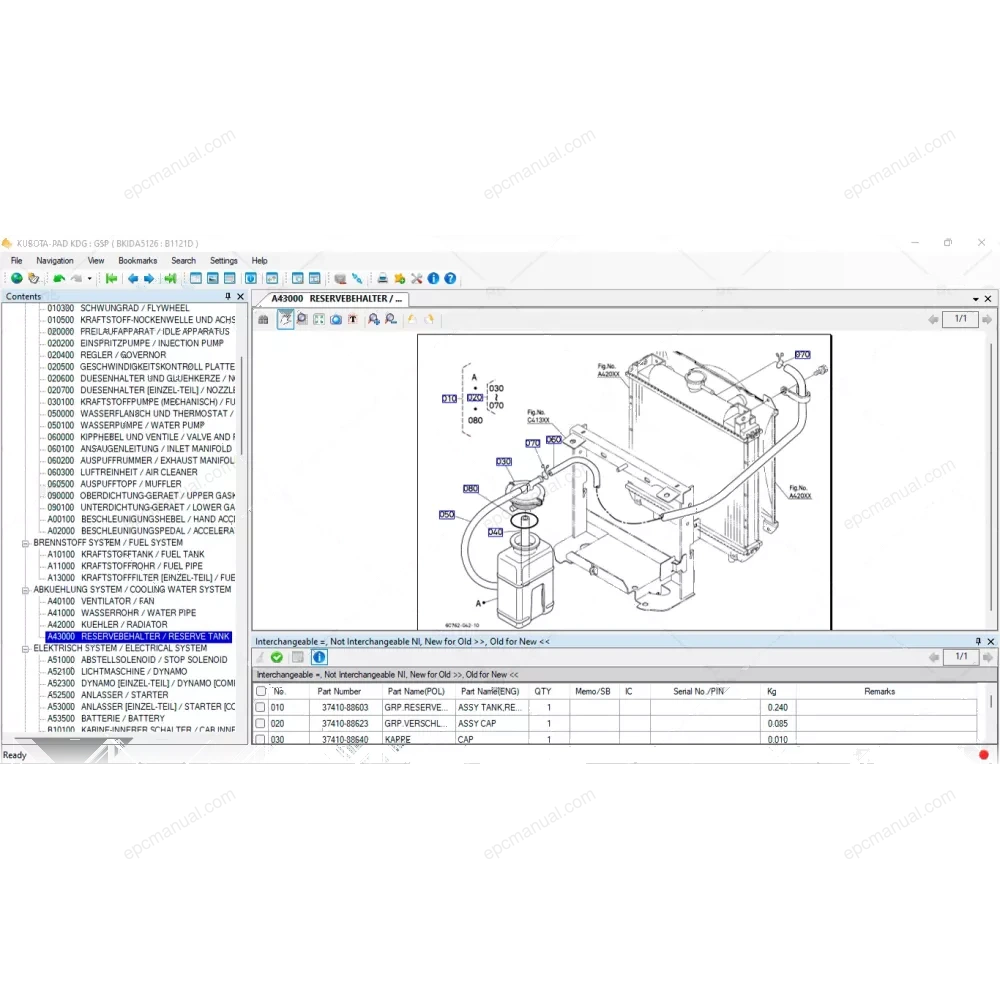The width and height of the screenshot is (1000, 1000).
Task: Click the yellow puzzle piece icon
Action: pos(400,278)
